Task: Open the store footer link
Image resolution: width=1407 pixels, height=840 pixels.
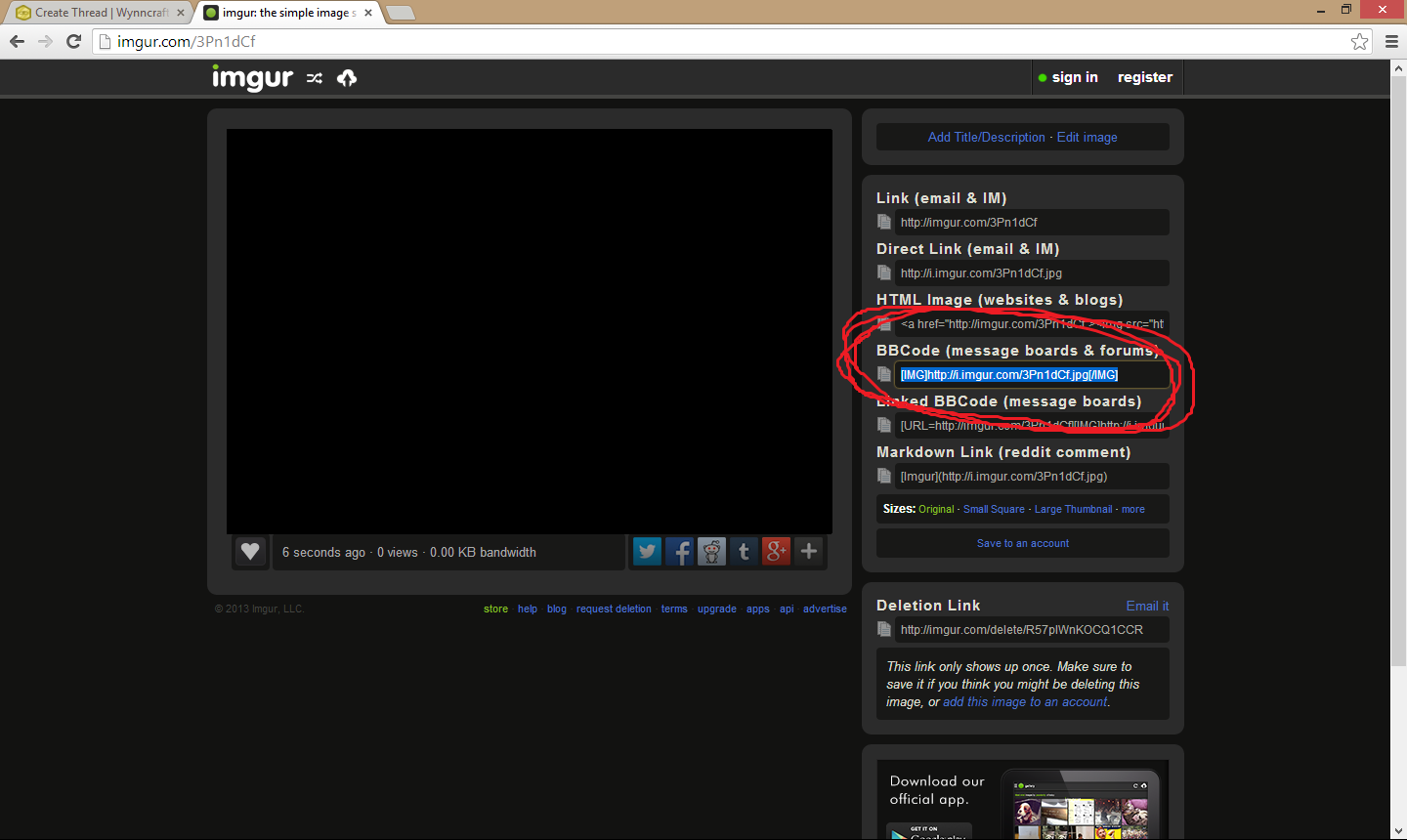Action: 495,609
